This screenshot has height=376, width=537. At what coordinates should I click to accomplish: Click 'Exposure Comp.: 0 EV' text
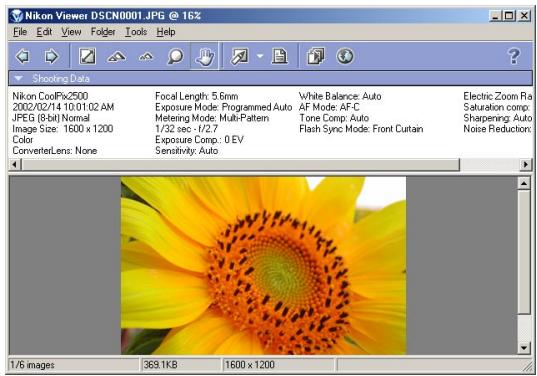(x=199, y=140)
